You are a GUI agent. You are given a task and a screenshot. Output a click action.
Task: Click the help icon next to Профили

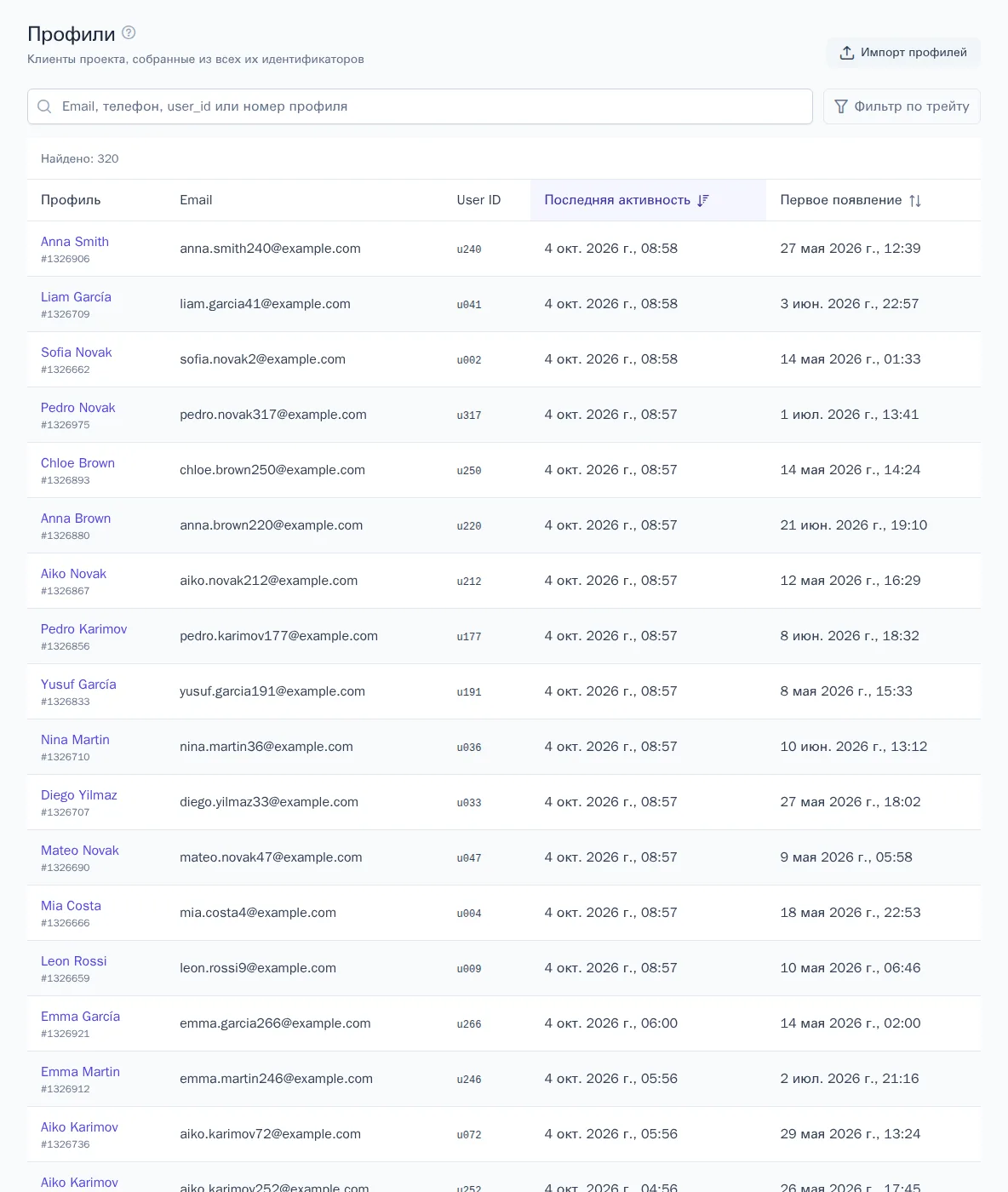pos(129,32)
